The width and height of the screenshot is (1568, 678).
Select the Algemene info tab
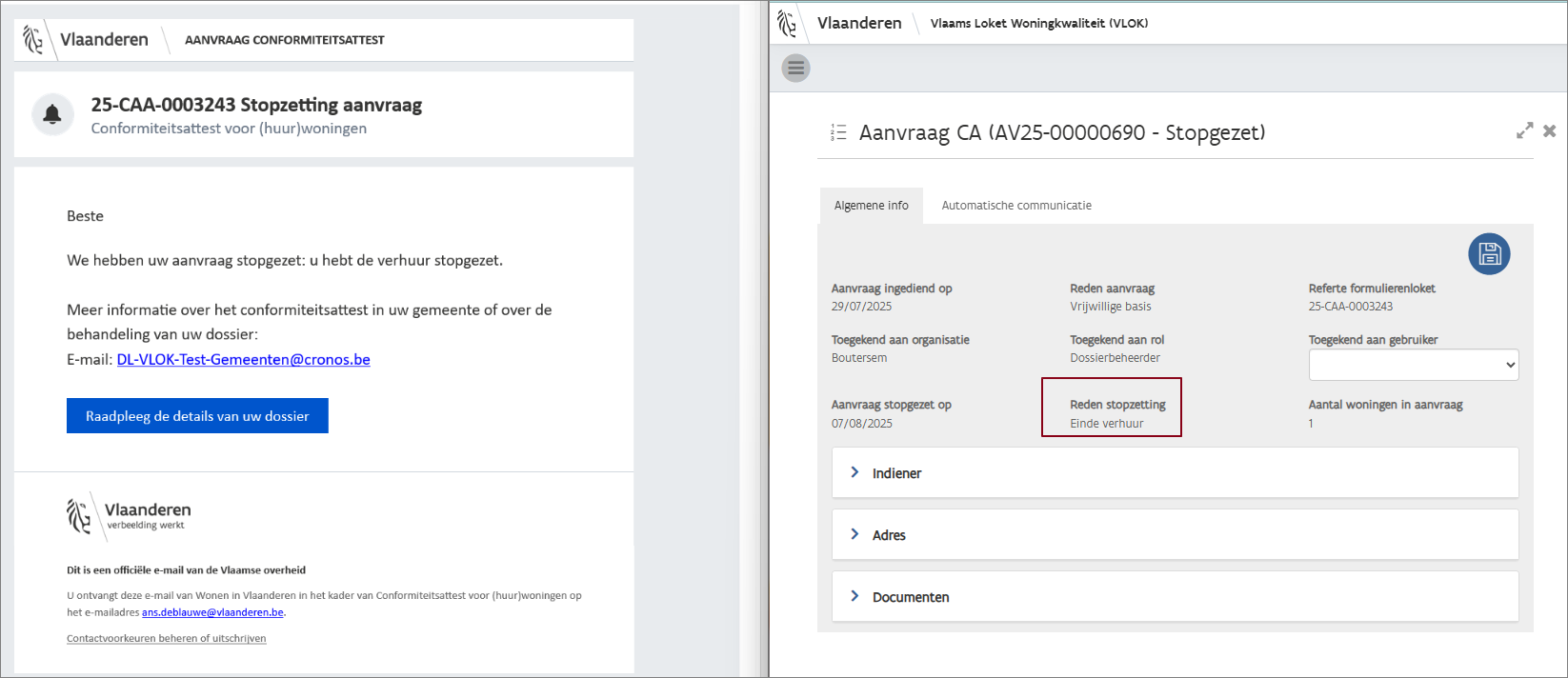tap(871, 206)
